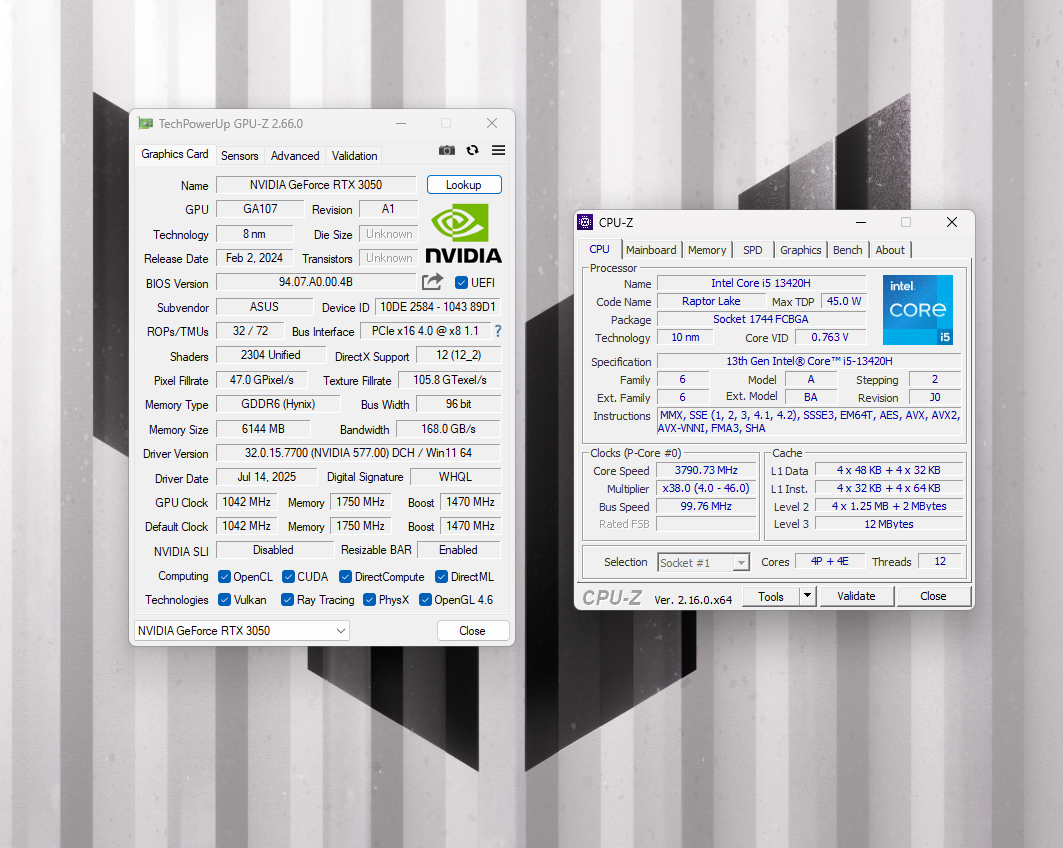Minimize the GPU-Z window

pyautogui.click(x=401, y=123)
